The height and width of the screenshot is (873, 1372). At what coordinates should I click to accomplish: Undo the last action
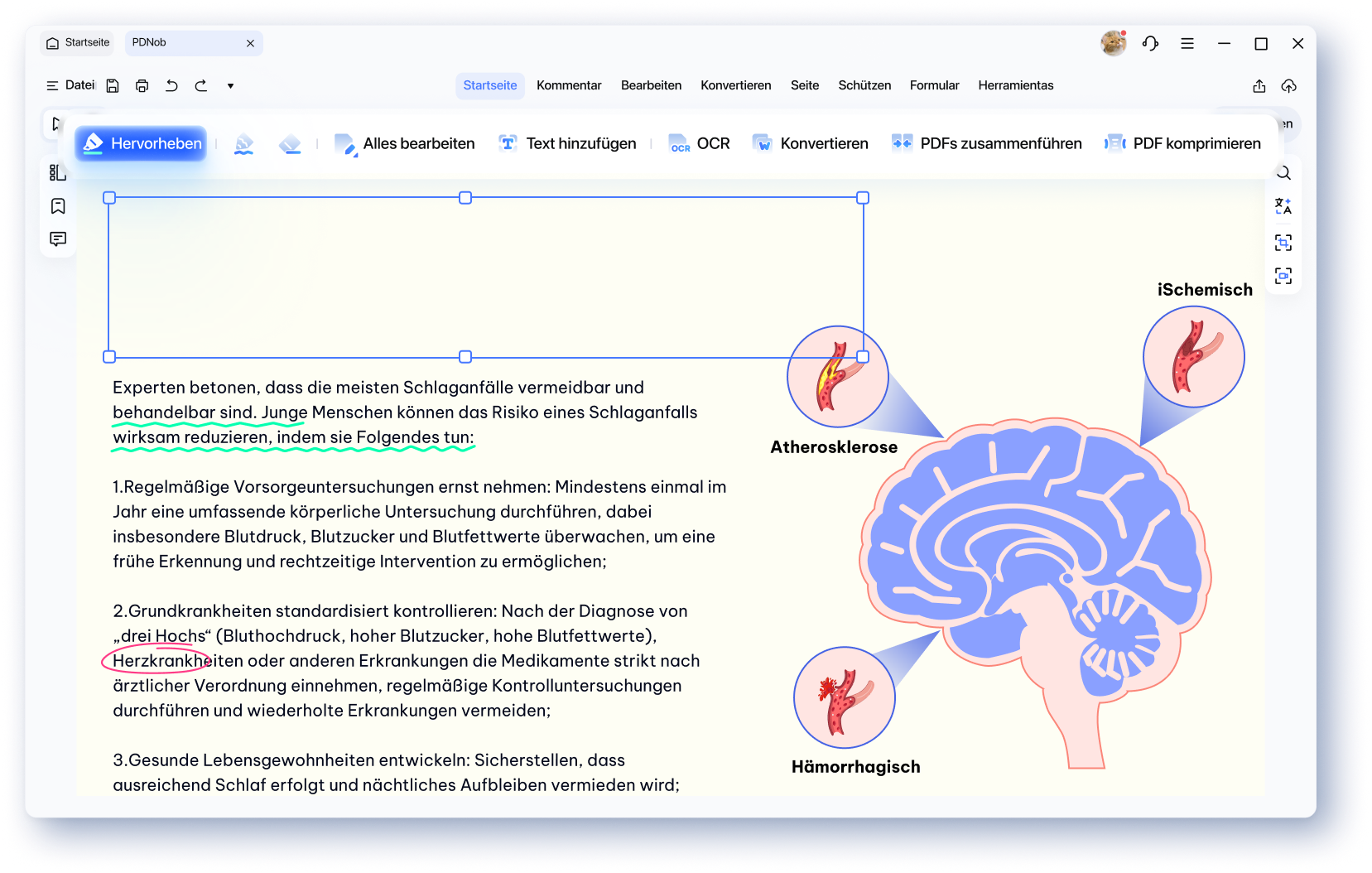coord(171,86)
